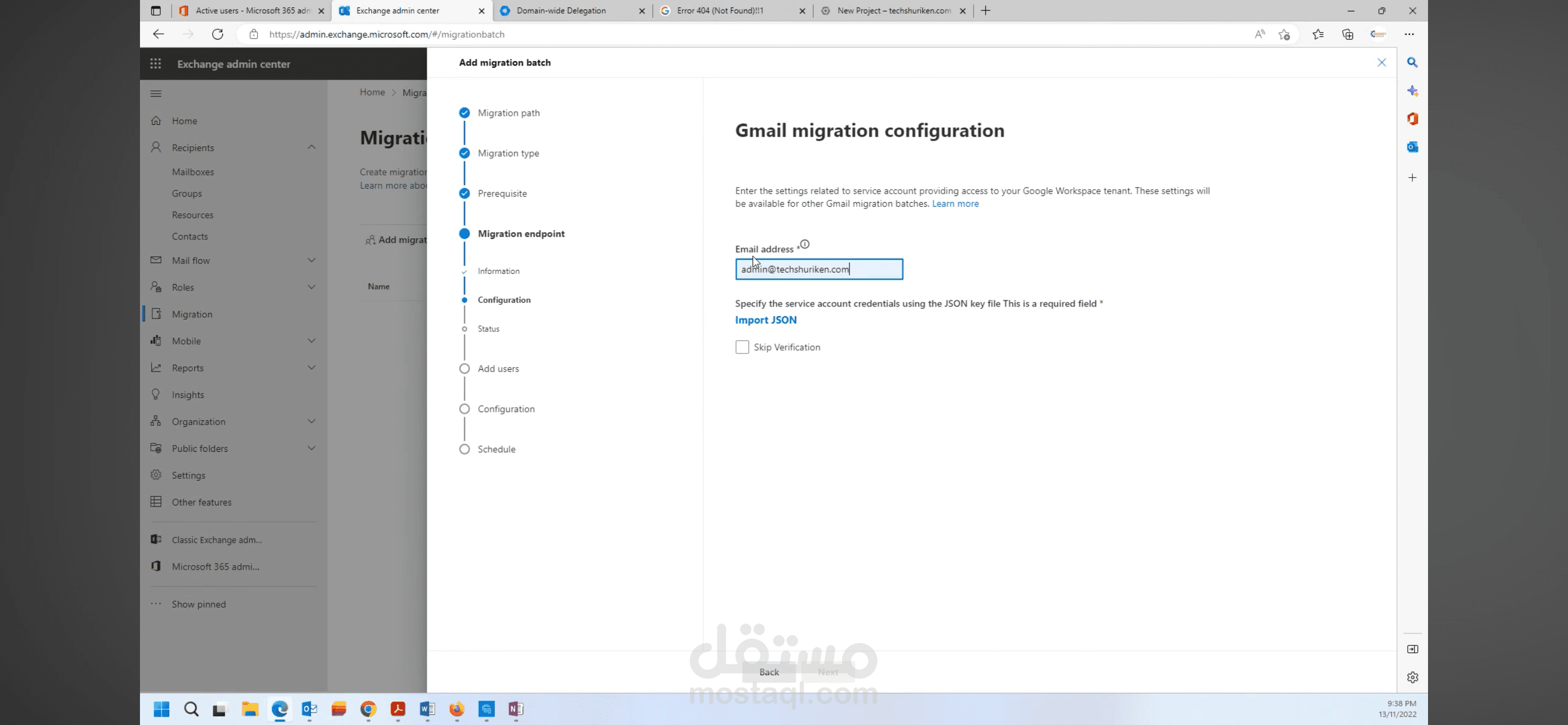Add this page to favorites star icon

(1284, 34)
